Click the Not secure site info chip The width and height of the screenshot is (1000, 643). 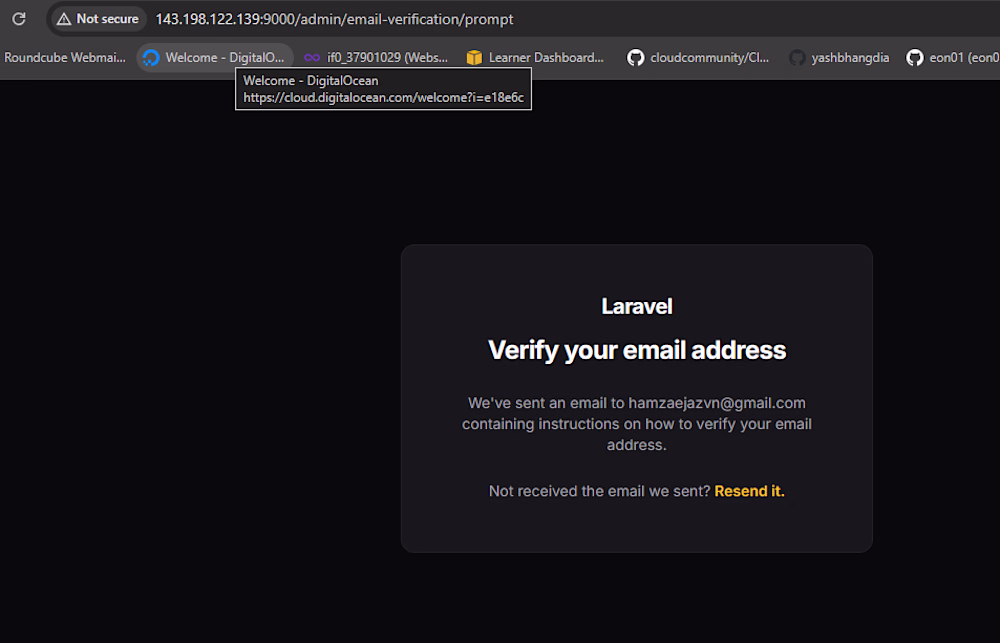(x=97, y=19)
